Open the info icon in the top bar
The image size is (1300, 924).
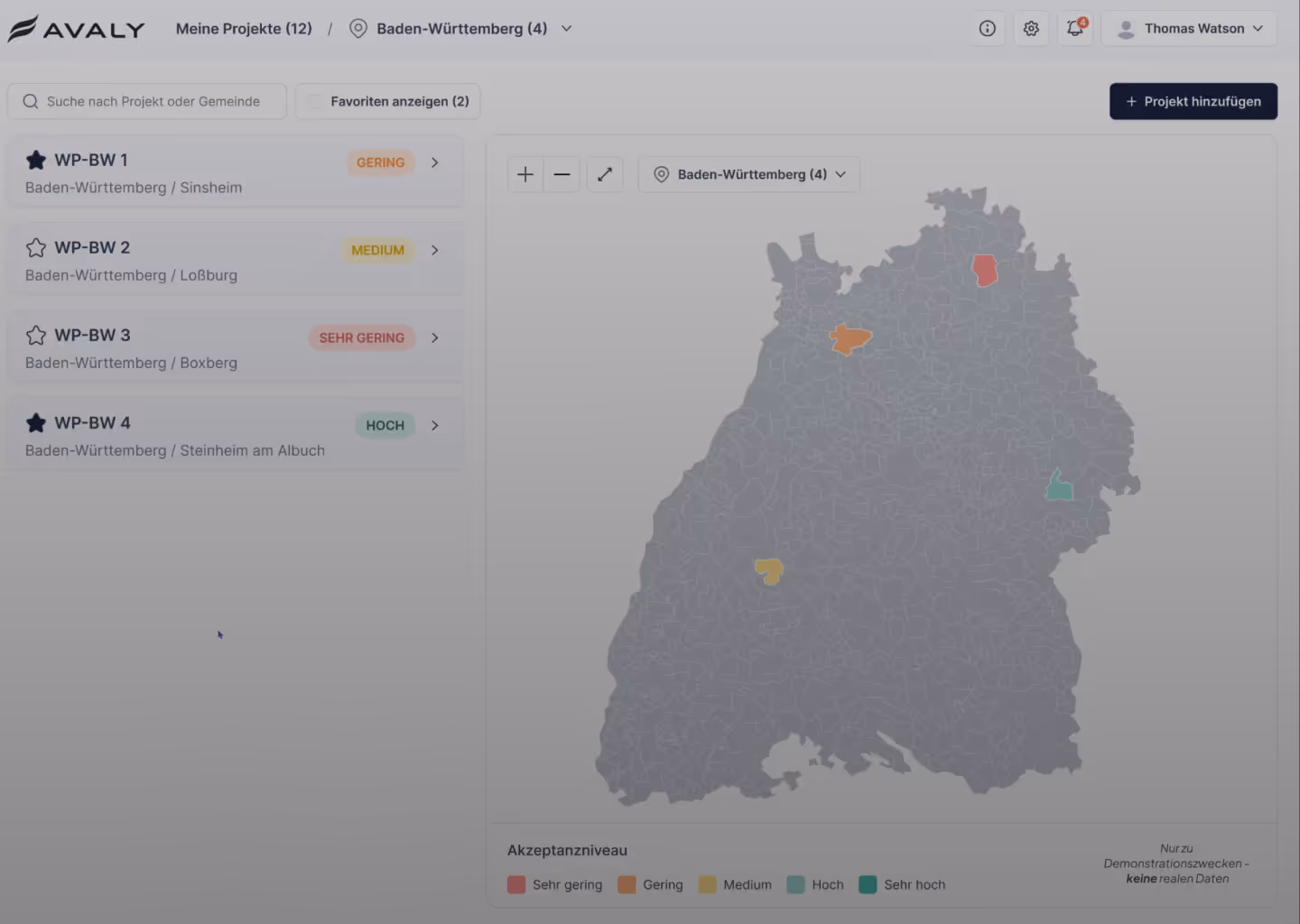pos(987,28)
